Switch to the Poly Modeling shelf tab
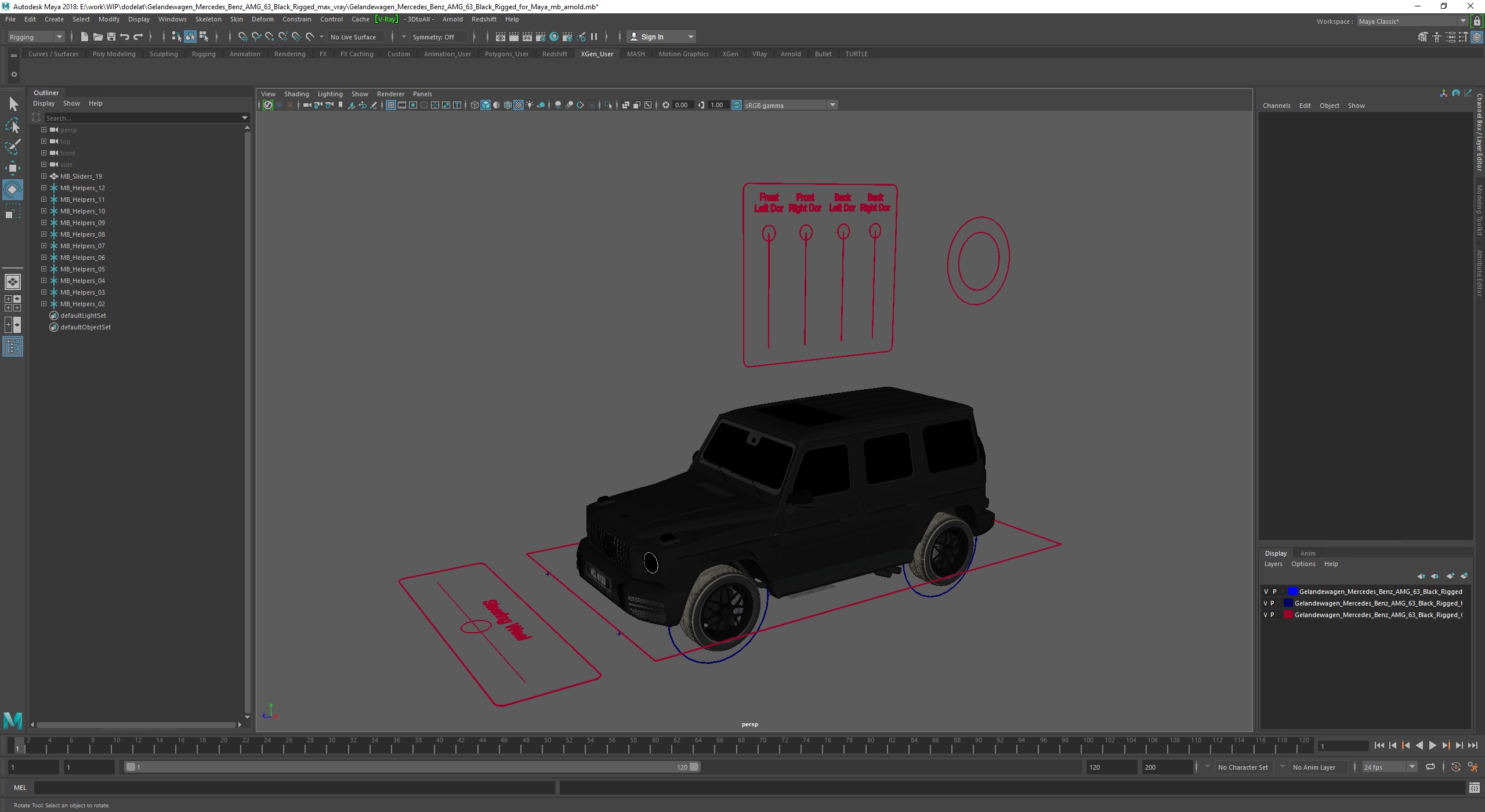 coord(114,54)
